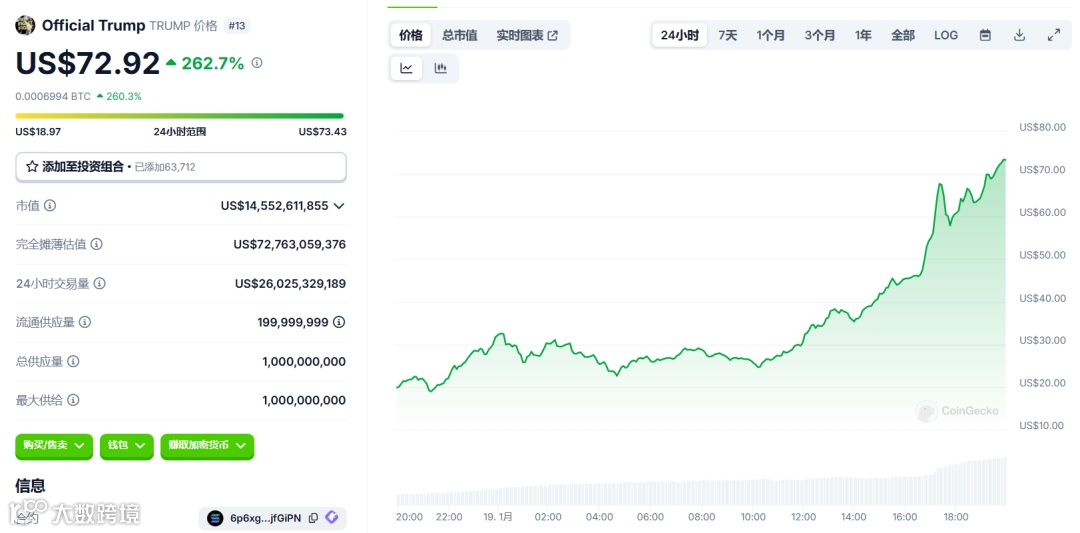This screenshot has height=533, width=1080.
Task: Expand the market cap chevron
Action: 339,206
